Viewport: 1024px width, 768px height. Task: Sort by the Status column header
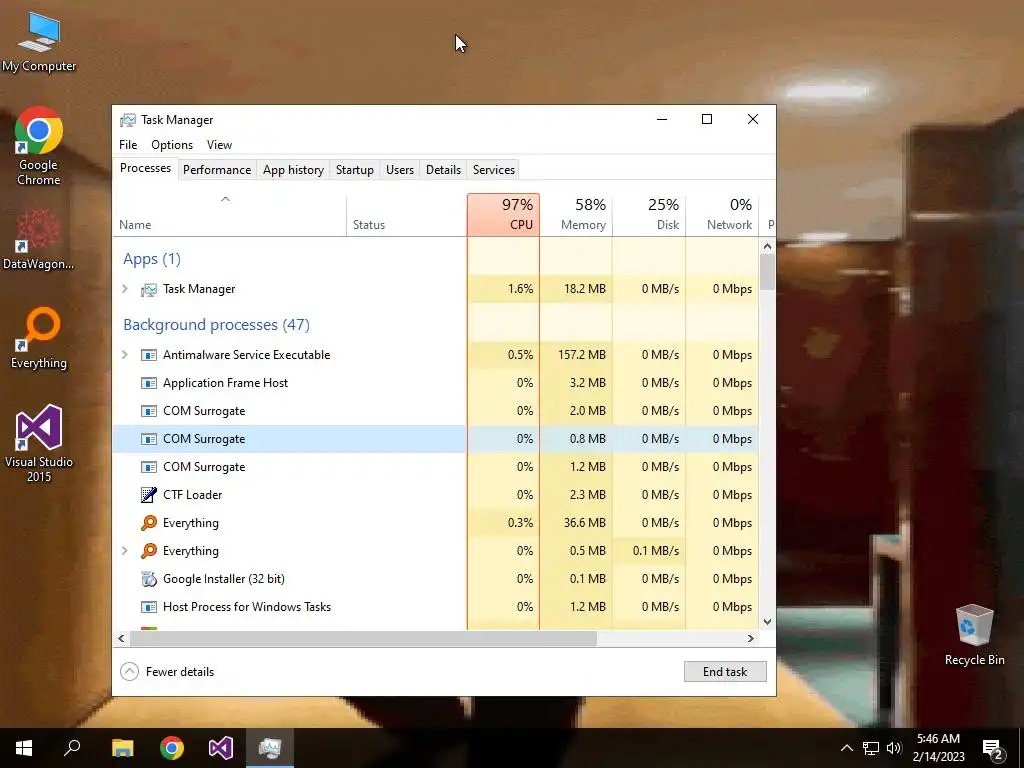click(x=407, y=216)
